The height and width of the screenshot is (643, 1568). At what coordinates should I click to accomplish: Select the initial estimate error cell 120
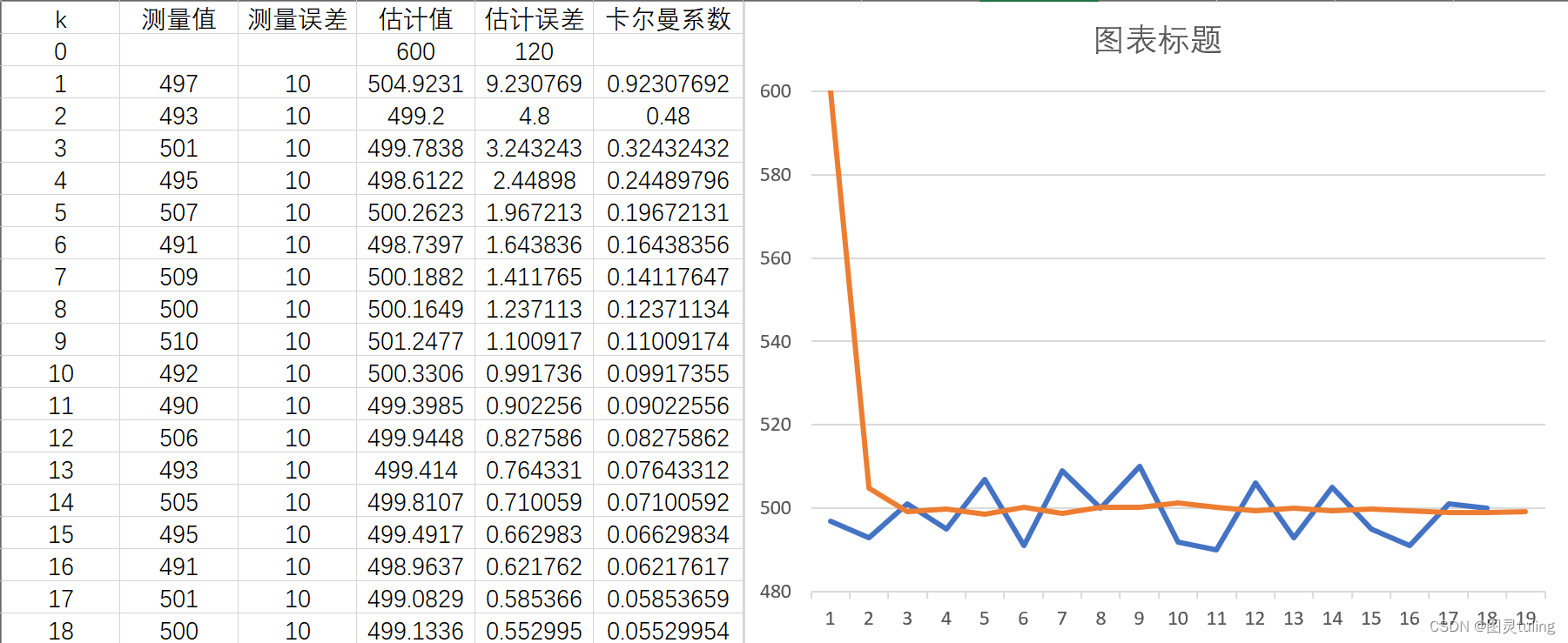click(534, 51)
